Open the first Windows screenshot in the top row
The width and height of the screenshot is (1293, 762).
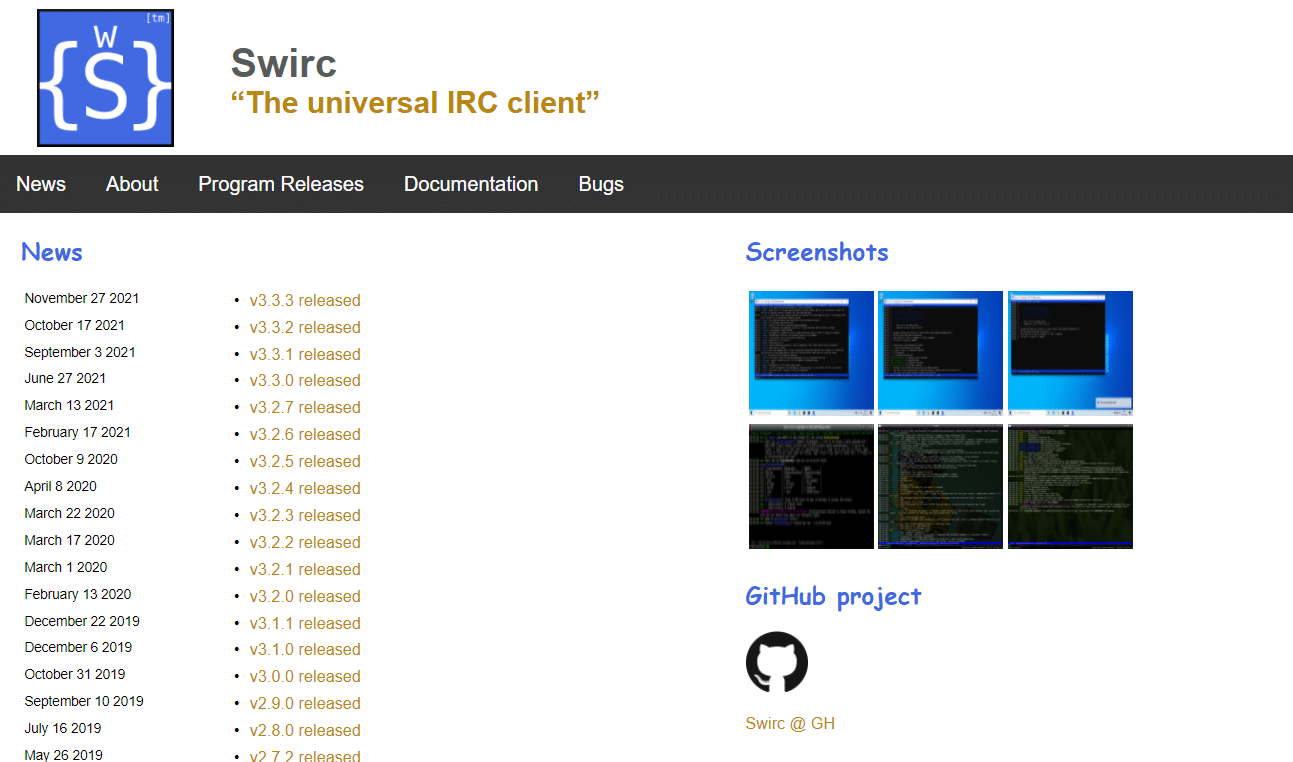coord(811,353)
